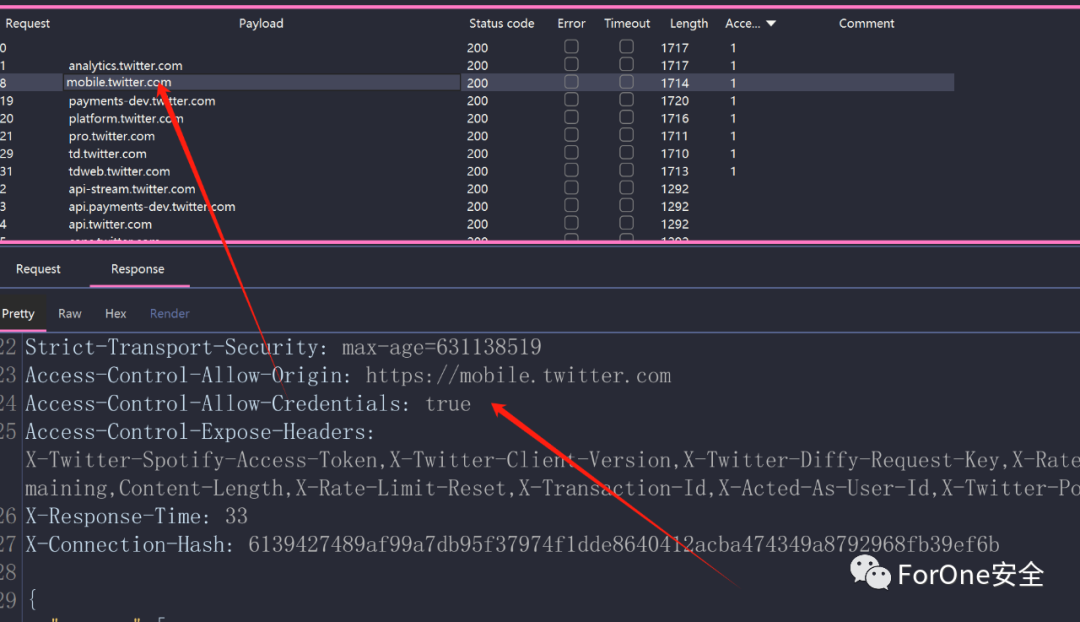Select the td.twitter.com payload row

click(107, 154)
